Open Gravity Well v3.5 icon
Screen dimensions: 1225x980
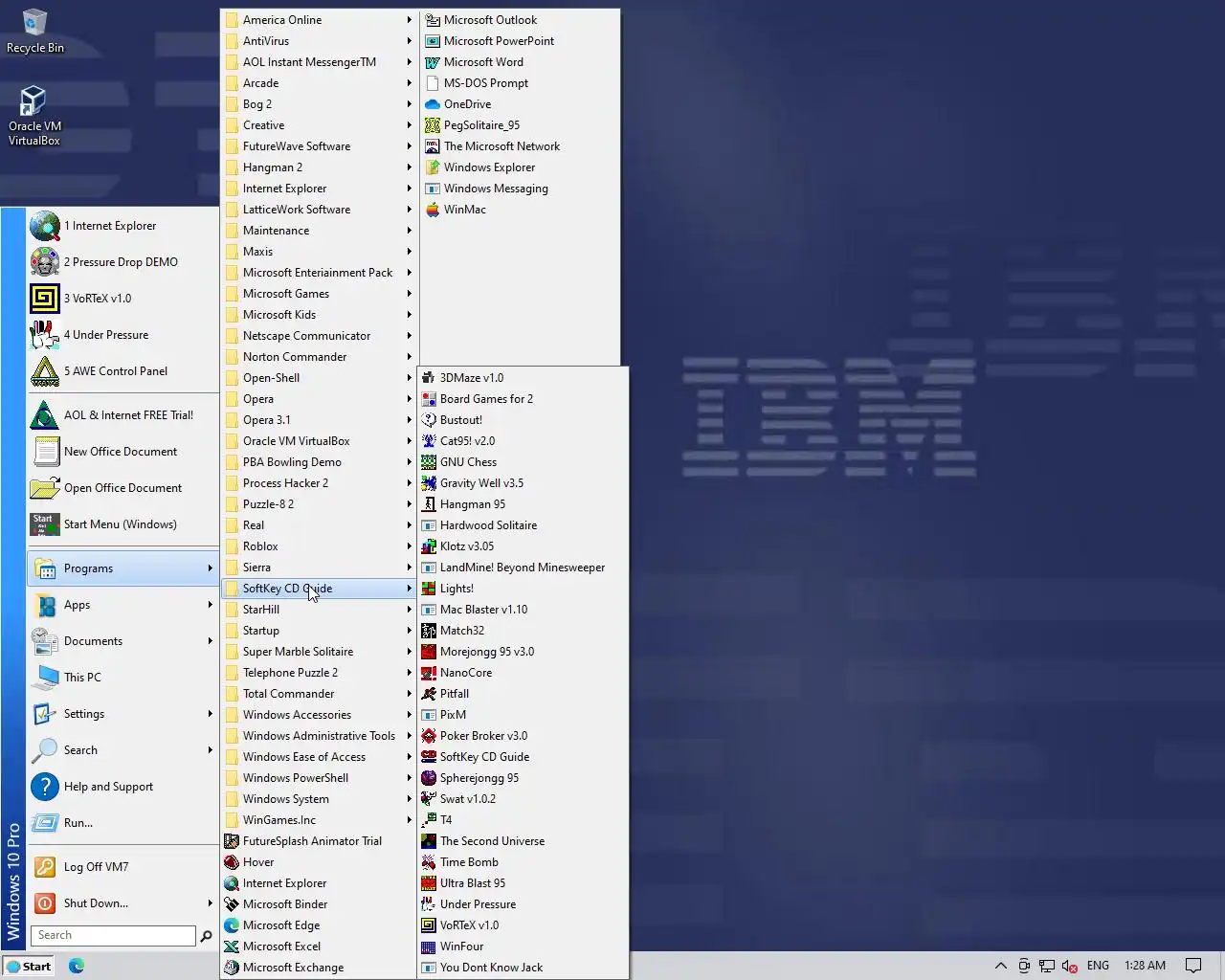click(x=429, y=483)
